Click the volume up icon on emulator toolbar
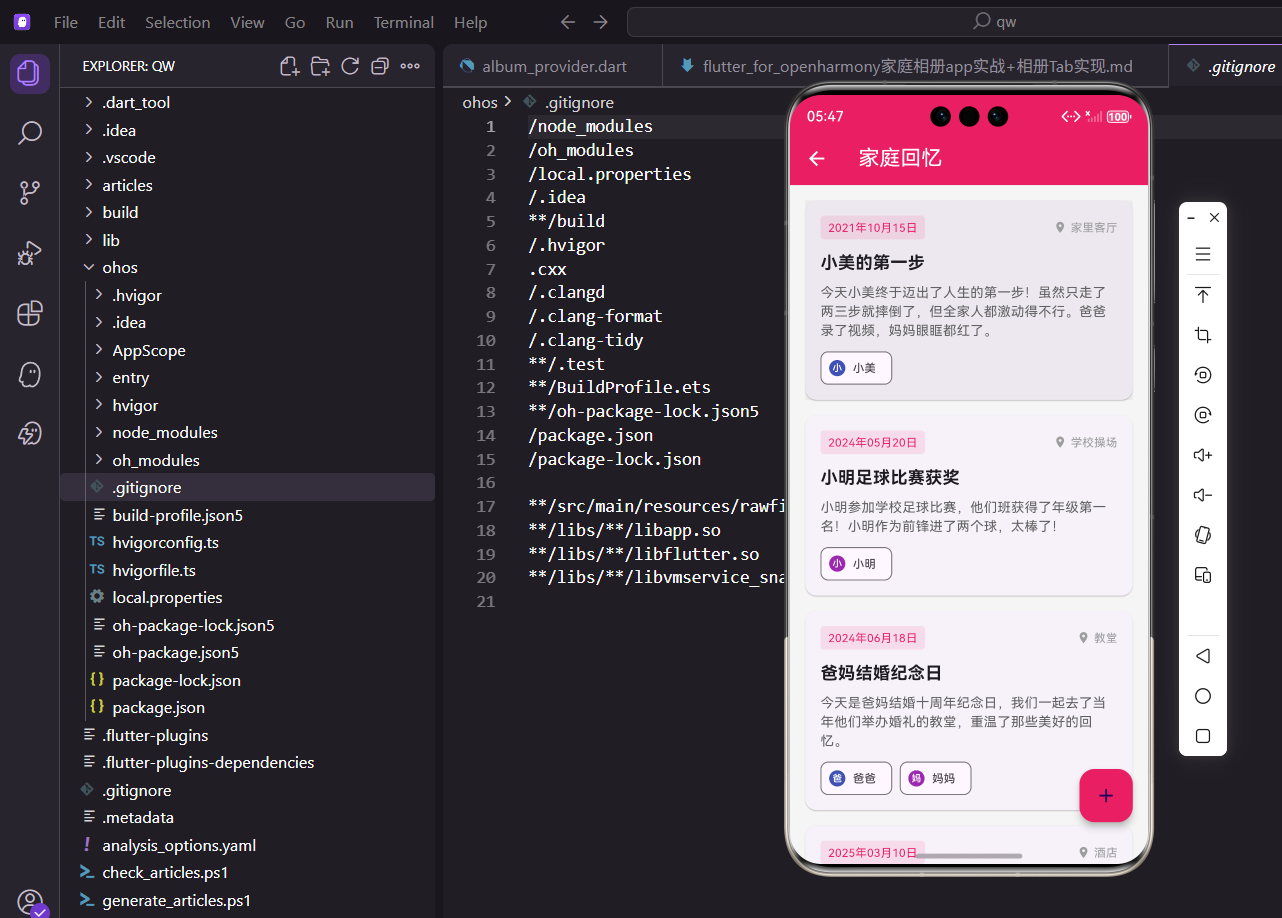The image size is (1282, 918). 1202,454
